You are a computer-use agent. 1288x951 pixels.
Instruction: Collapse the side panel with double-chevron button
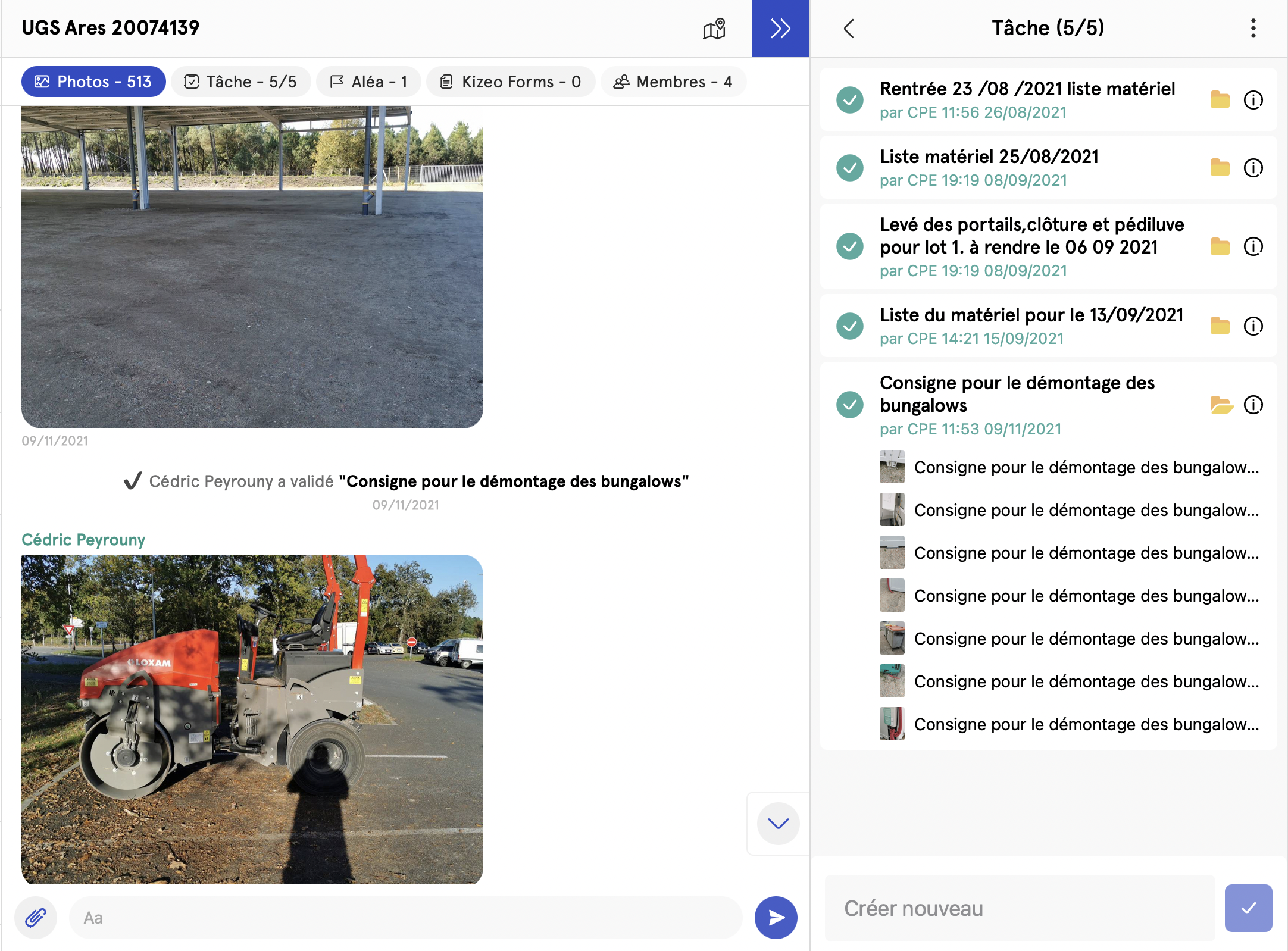(x=780, y=29)
